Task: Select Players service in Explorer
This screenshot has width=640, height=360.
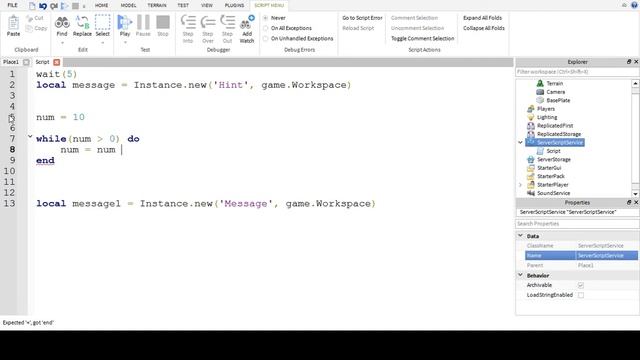Action: pos(545,109)
